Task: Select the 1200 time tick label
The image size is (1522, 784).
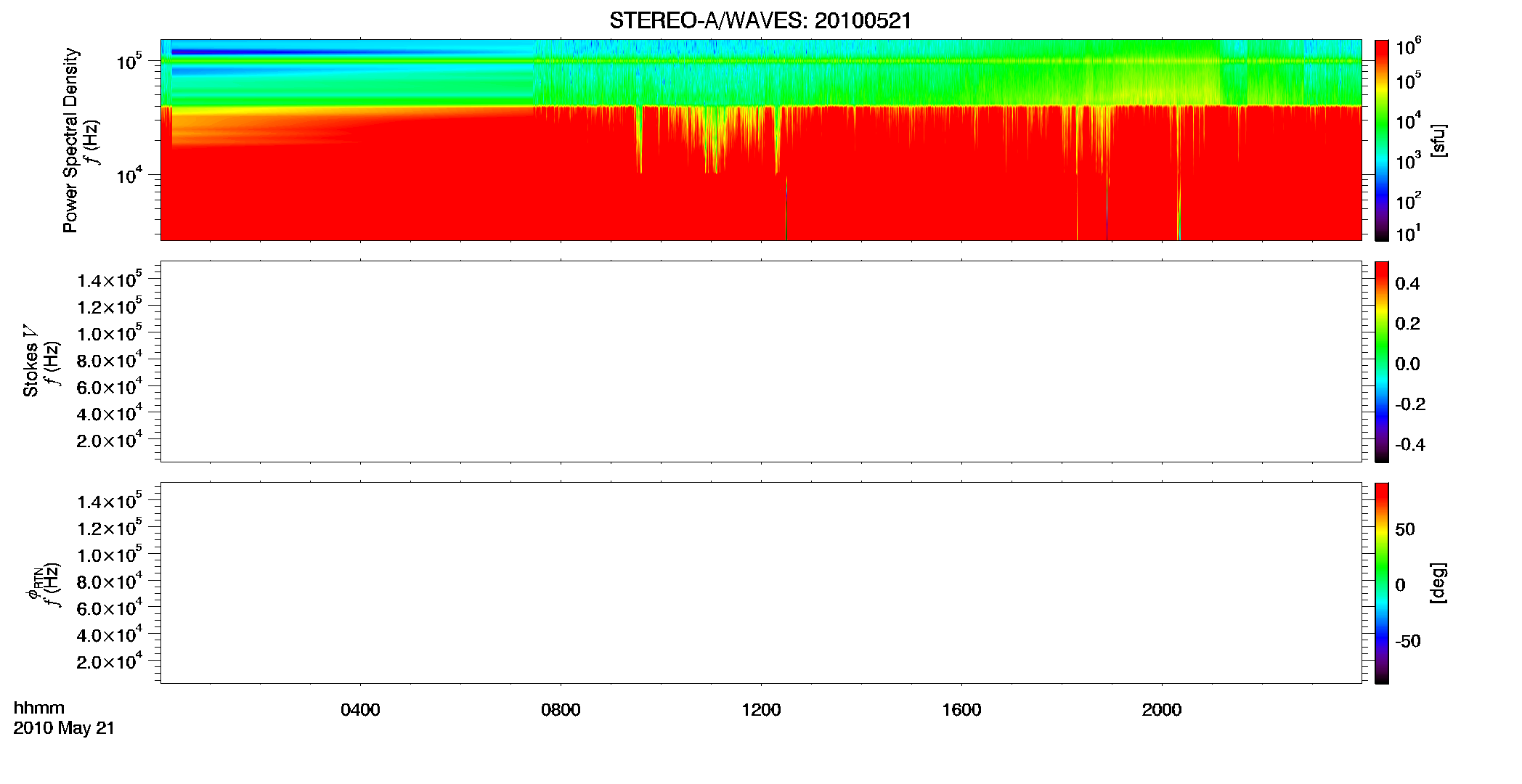Action: point(761,710)
